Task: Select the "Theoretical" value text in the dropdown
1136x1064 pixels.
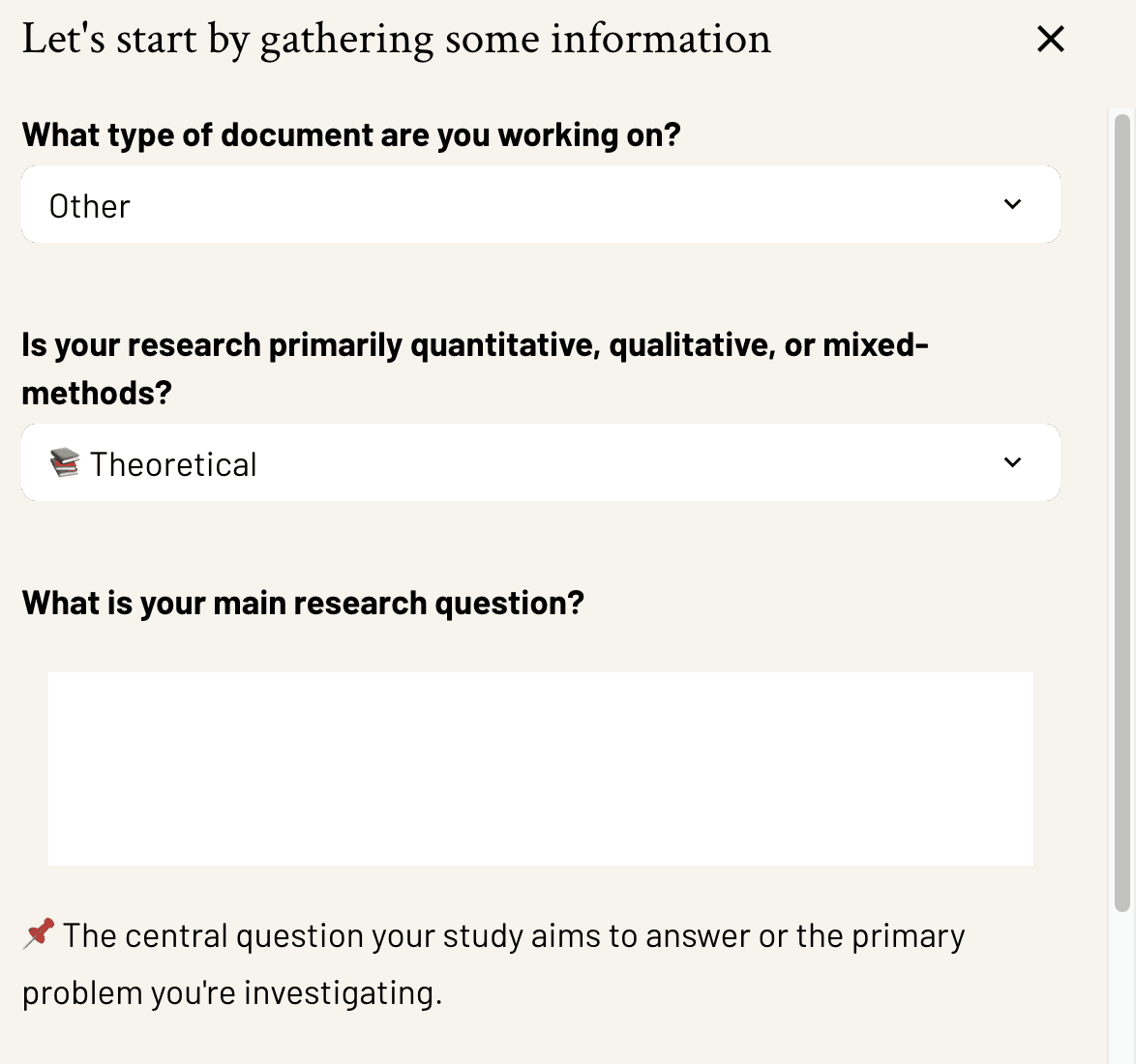Action: pyautogui.click(x=173, y=464)
